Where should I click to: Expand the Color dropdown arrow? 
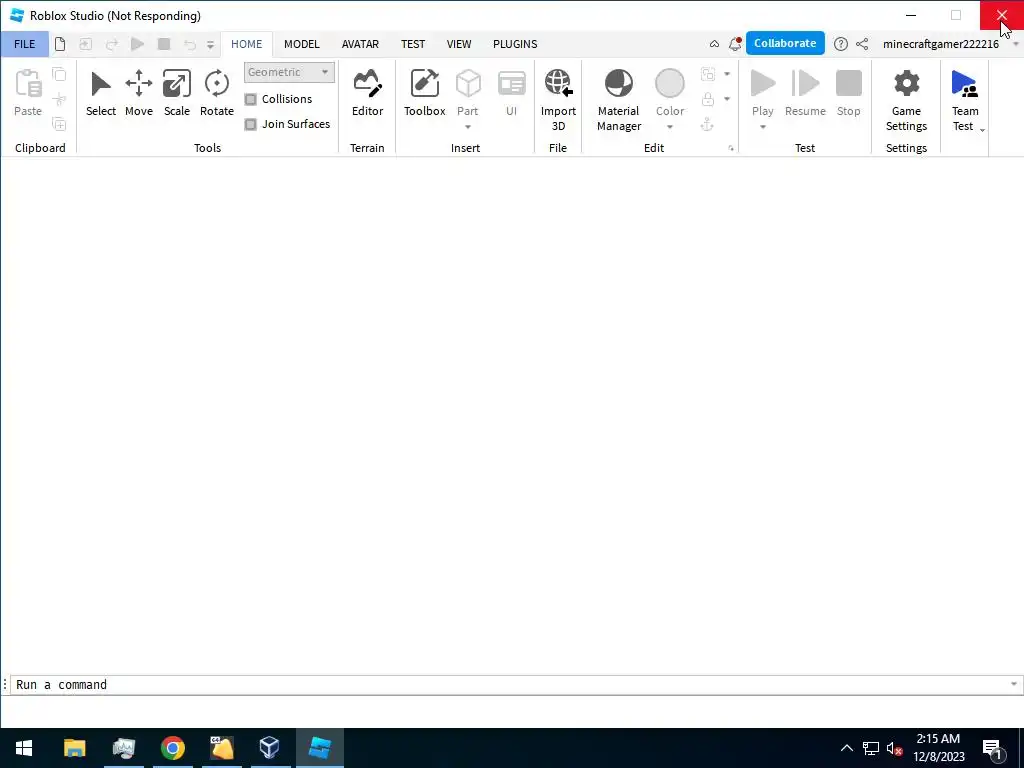click(x=669, y=127)
